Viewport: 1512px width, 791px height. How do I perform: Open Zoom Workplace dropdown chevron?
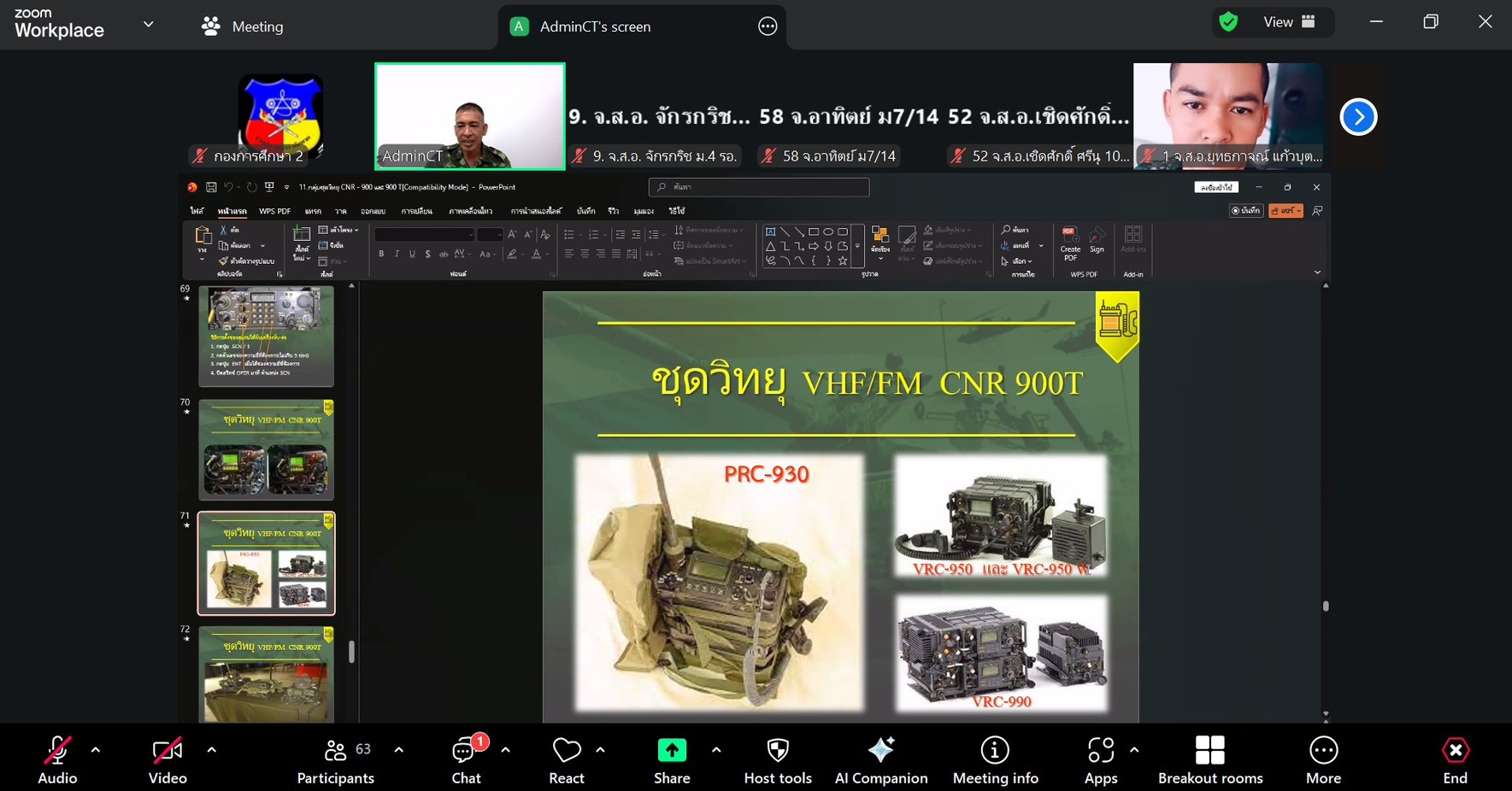(149, 25)
